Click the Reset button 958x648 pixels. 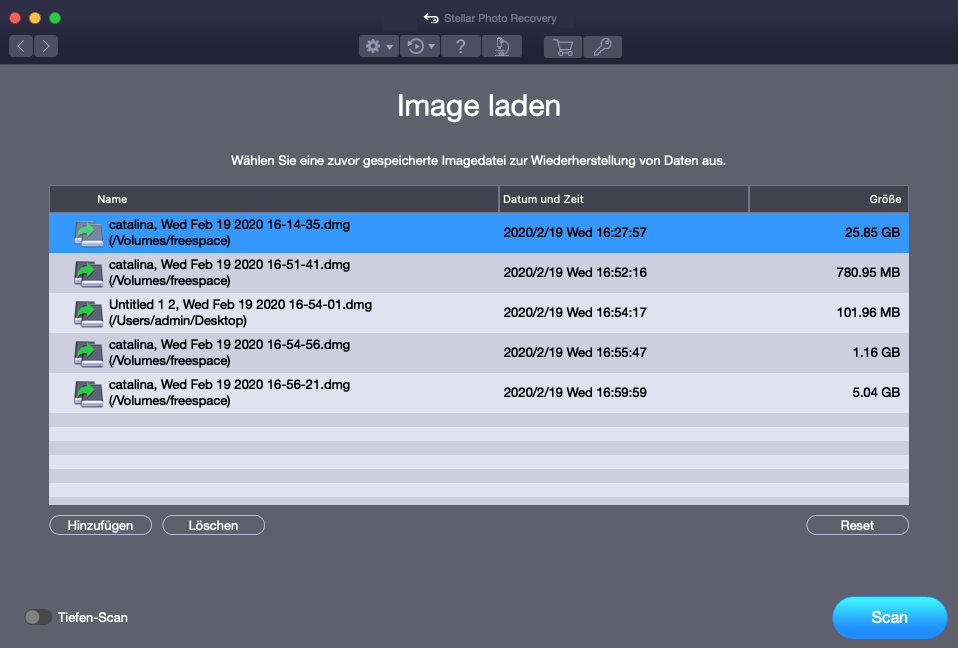pyautogui.click(x=857, y=525)
